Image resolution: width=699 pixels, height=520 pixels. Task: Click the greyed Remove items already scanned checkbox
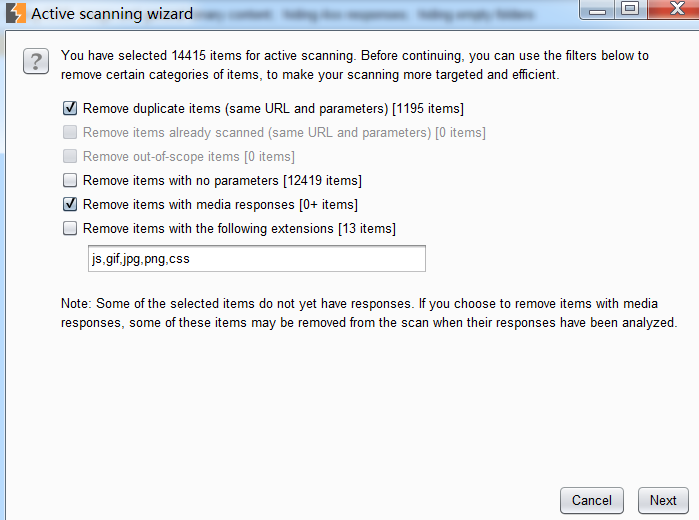(70, 132)
